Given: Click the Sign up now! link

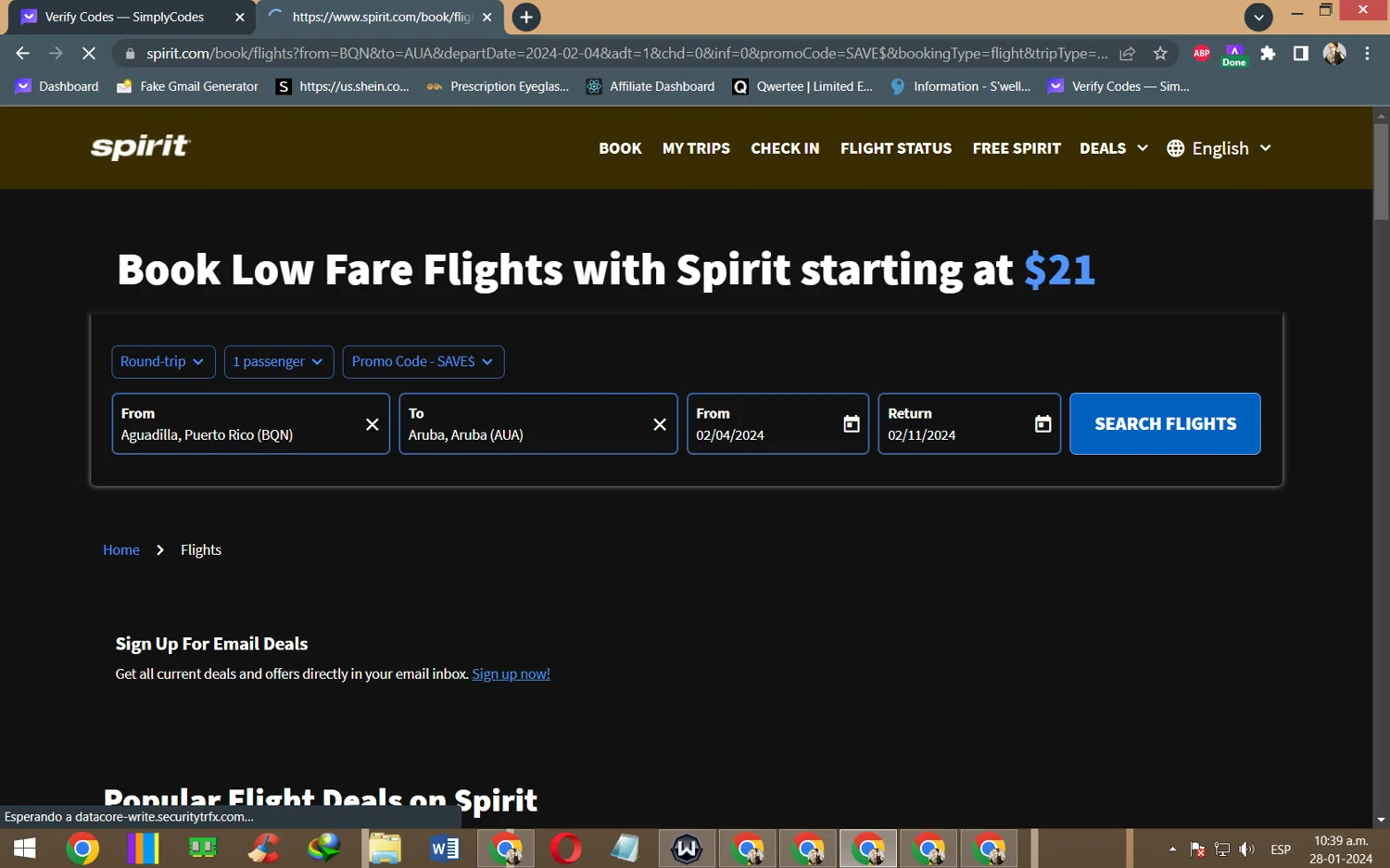Looking at the screenshot, I should [512, 674].
